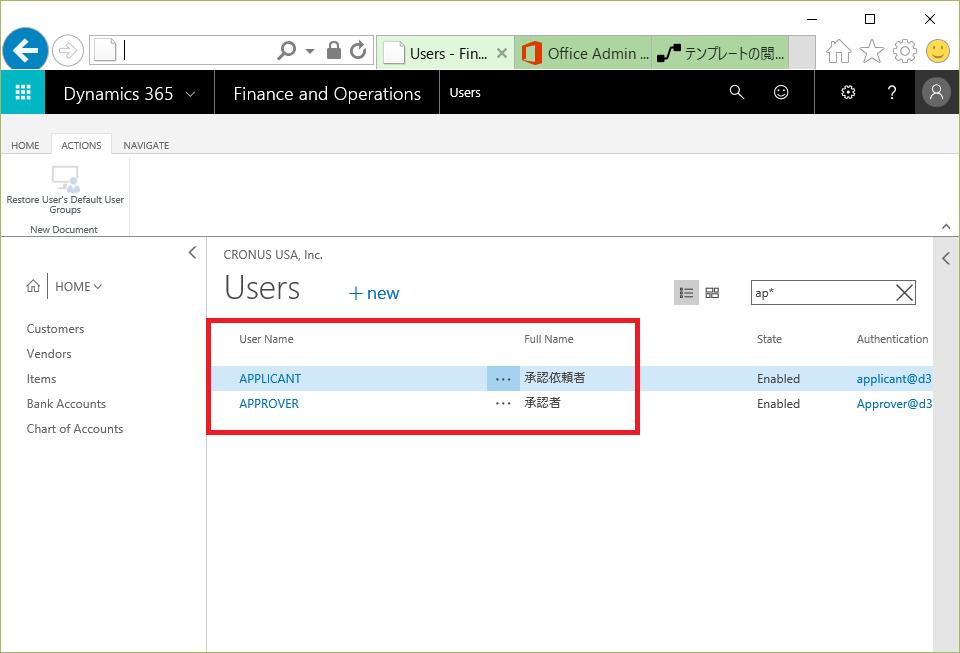This screenshot has height=653, width=960.
Task: Select the 承認者 full name cell
Action: coord(542,403)
